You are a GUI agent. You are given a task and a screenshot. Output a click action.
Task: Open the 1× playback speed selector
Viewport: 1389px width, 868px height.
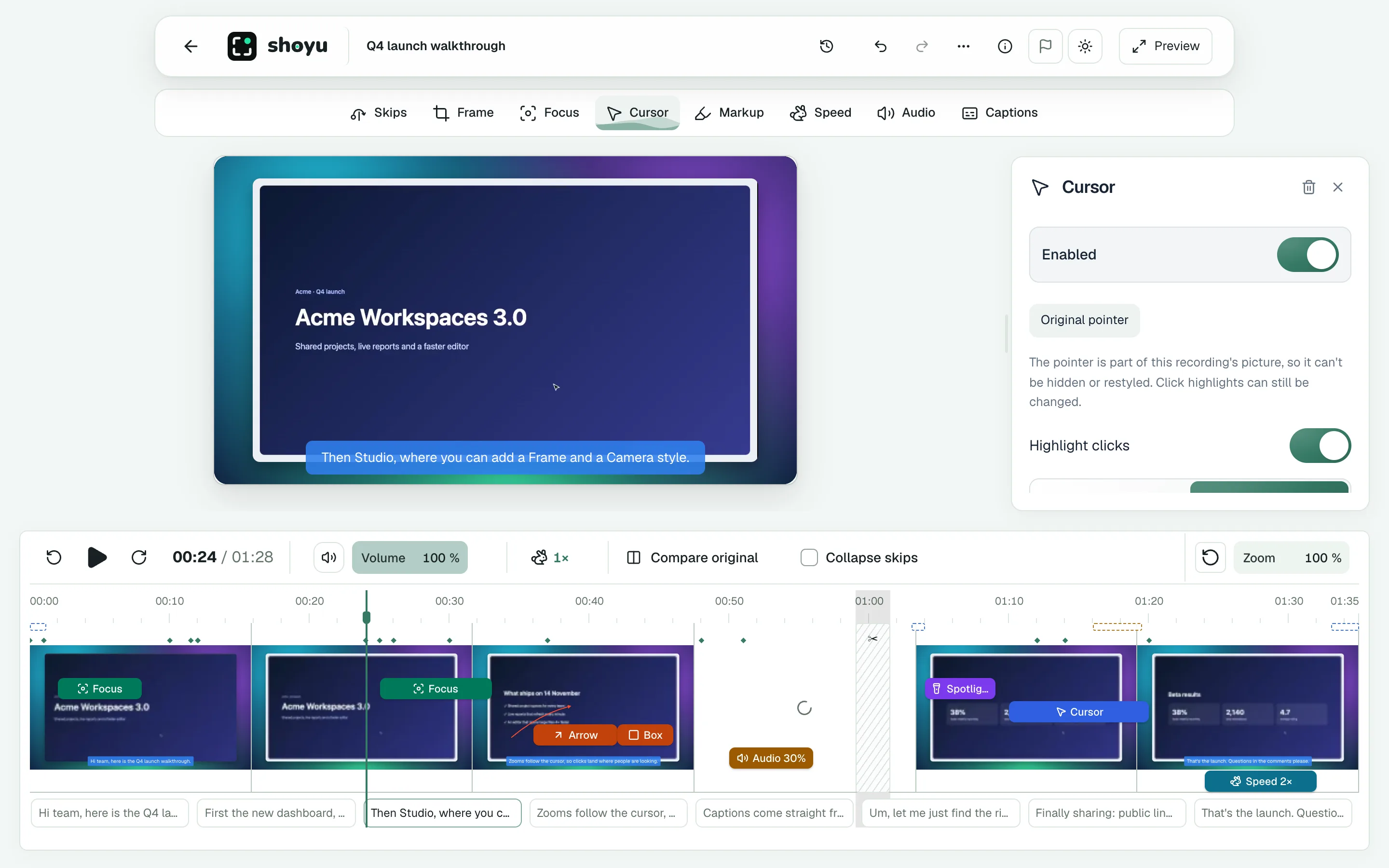click(550, 557)
